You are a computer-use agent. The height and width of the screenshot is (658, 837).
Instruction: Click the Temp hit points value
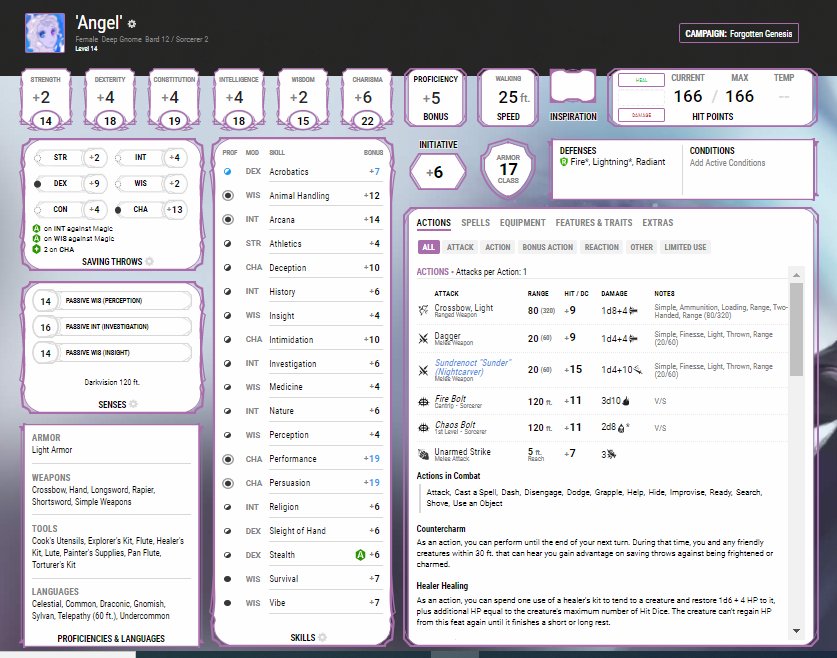(x=784, y=97)
